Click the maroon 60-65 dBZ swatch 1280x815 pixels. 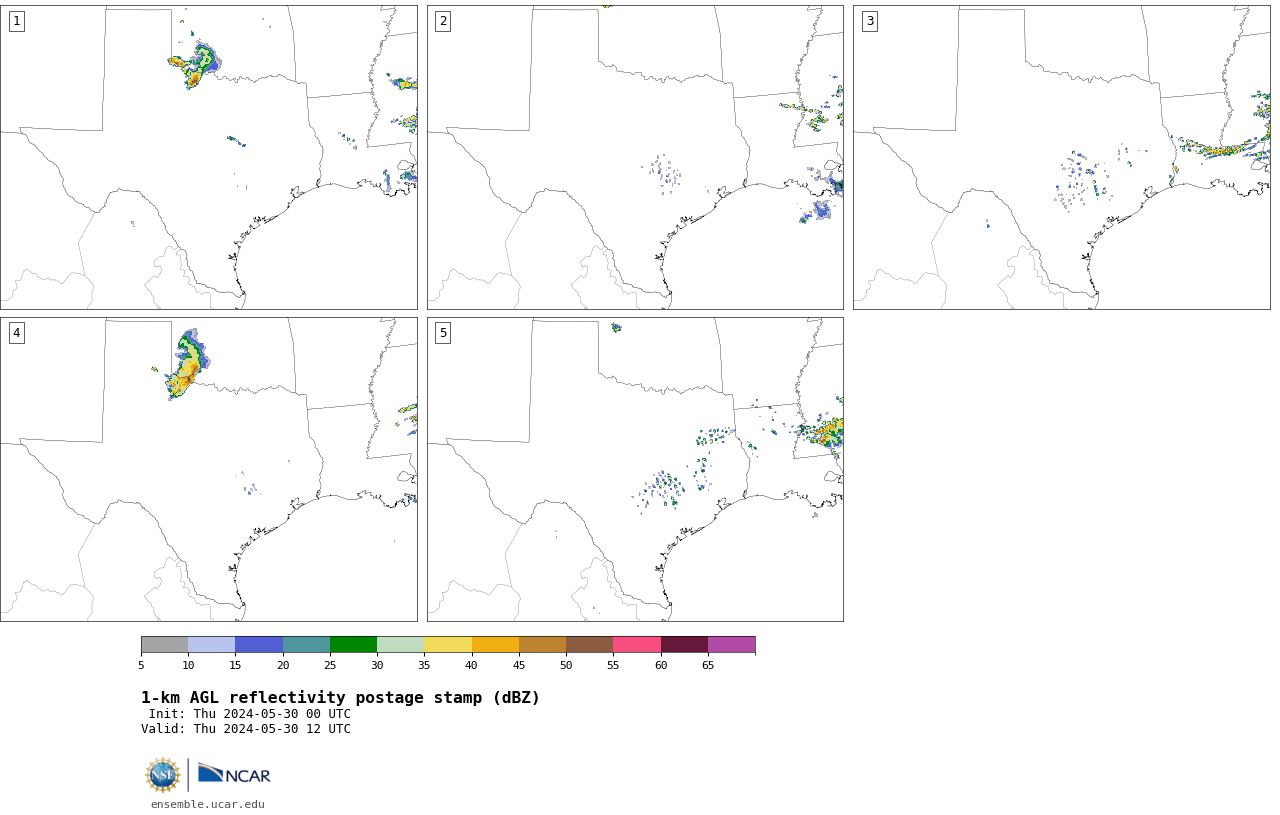click(x=684, y=644)
